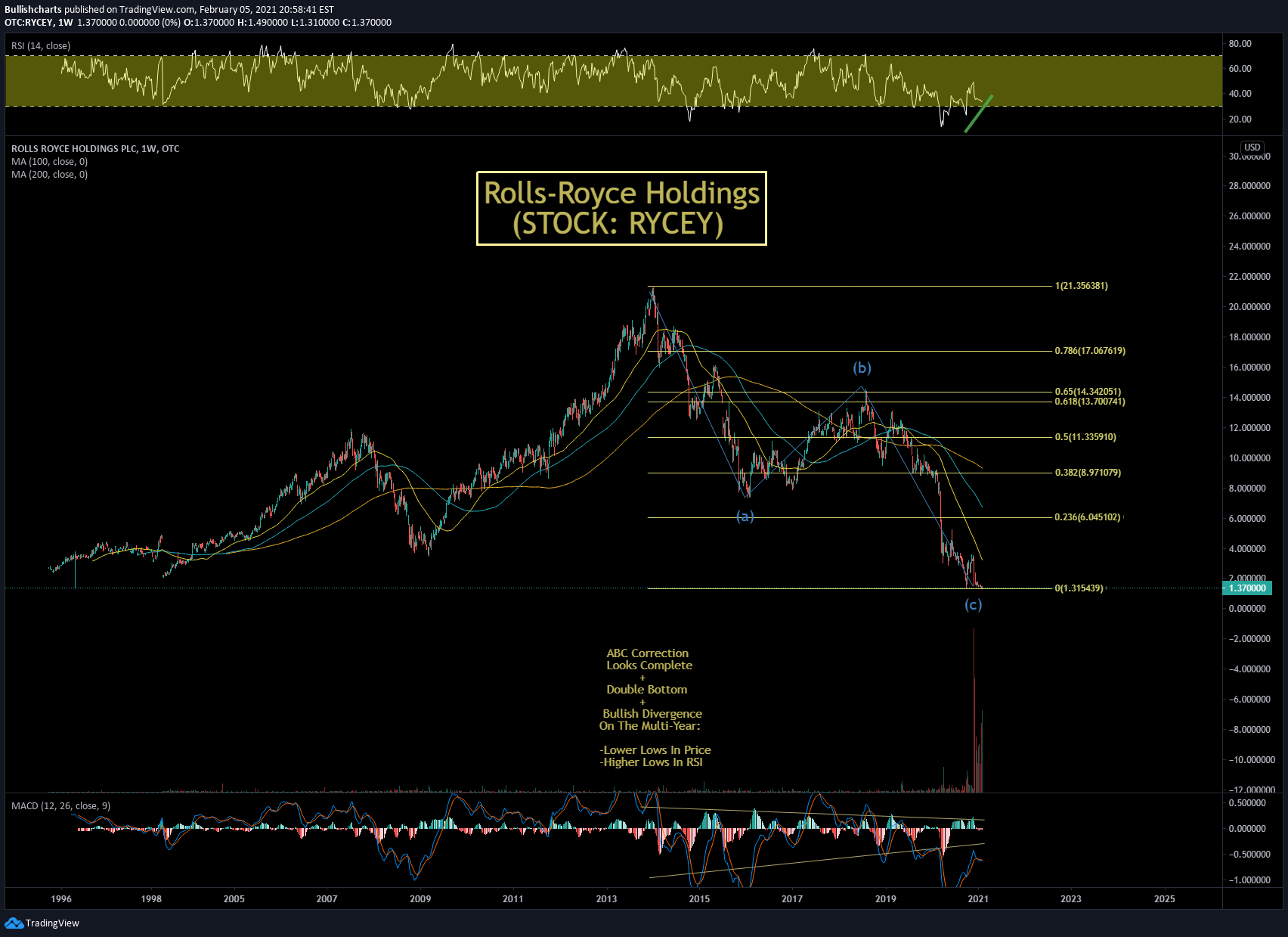The width and height of the screenshot is (1288, 937).
Task: Click 24.000000 on the price scale
Action: click(1249, 247)
